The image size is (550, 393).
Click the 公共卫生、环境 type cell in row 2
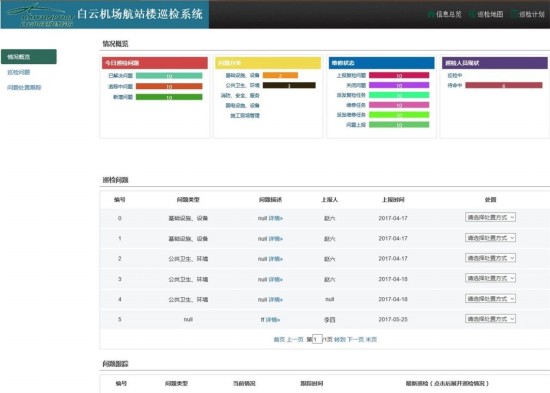(188, 259)
